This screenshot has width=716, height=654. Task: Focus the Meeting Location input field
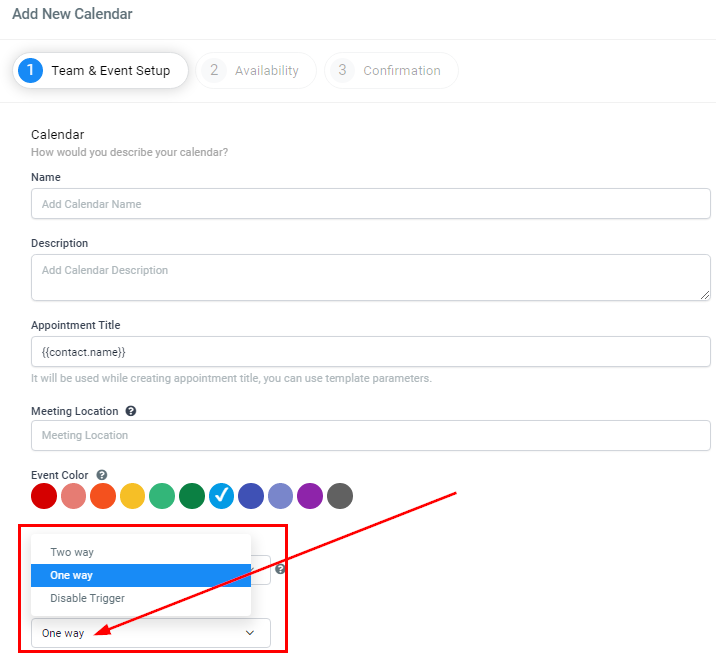pos(370,436)
